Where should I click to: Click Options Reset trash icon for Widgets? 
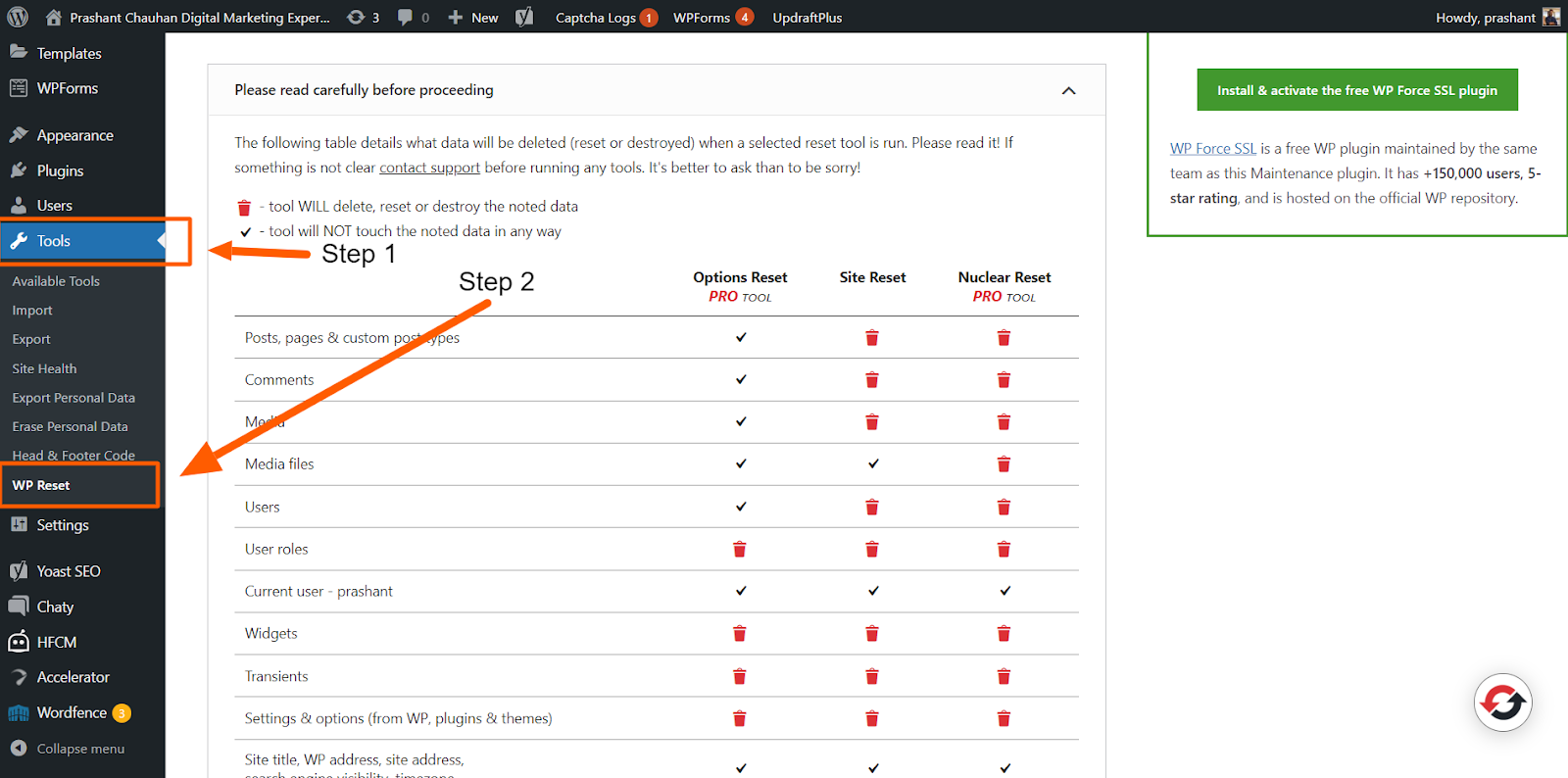[740, 634]
